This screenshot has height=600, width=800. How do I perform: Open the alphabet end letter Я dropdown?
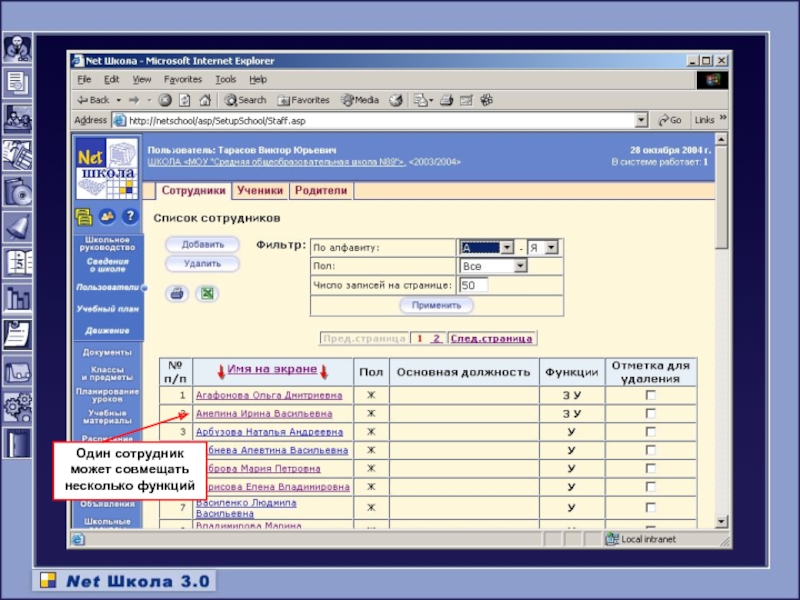[x=552, y=247]
